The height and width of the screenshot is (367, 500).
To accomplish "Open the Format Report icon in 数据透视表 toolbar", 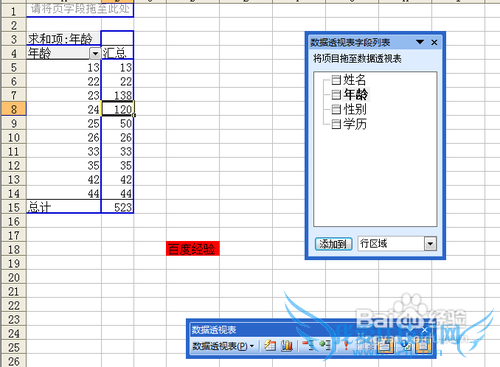I will (x=270, y=346).
